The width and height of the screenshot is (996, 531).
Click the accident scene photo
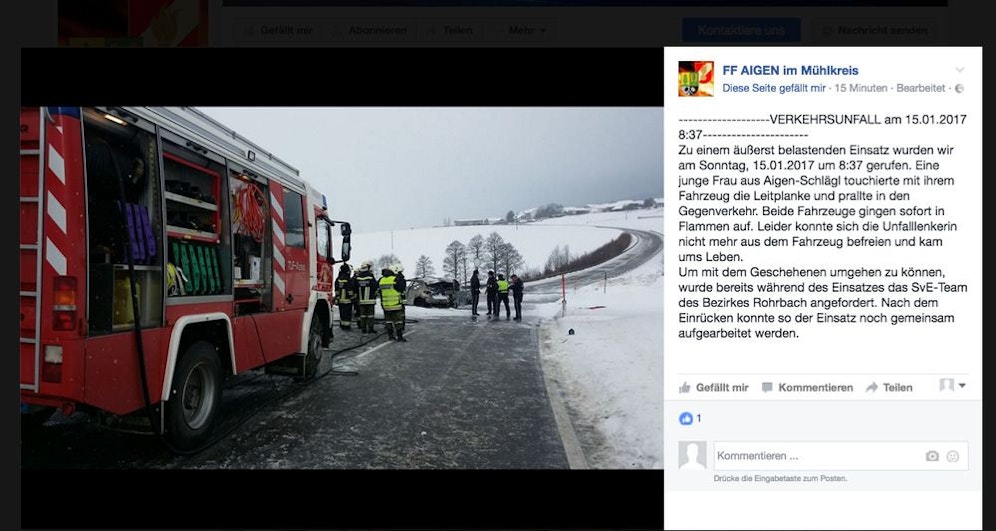tap(342, 288)
